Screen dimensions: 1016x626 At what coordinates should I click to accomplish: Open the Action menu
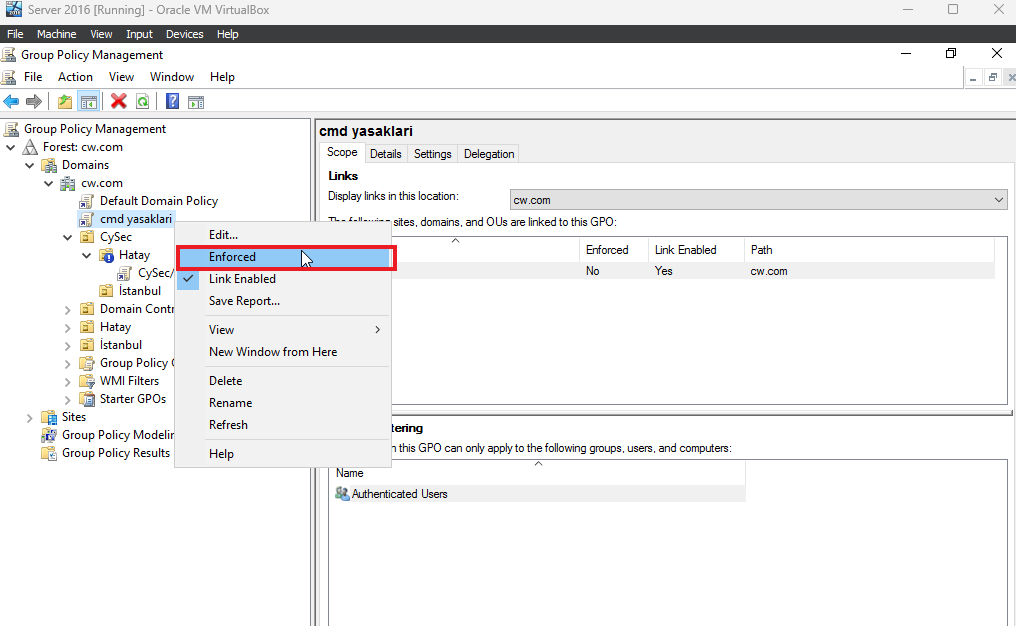75,77
